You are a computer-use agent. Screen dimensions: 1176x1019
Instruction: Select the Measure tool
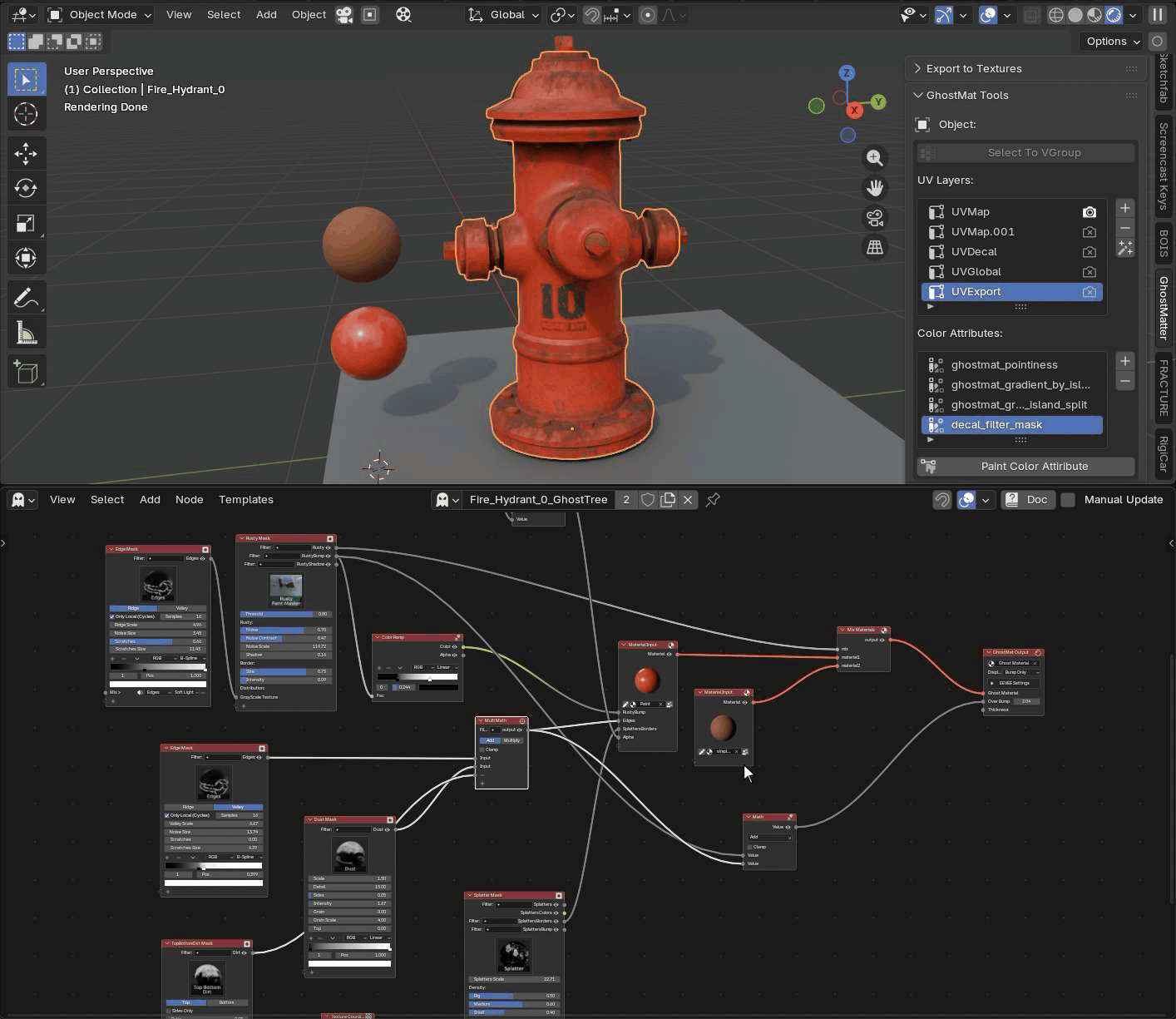pos(26,333)
